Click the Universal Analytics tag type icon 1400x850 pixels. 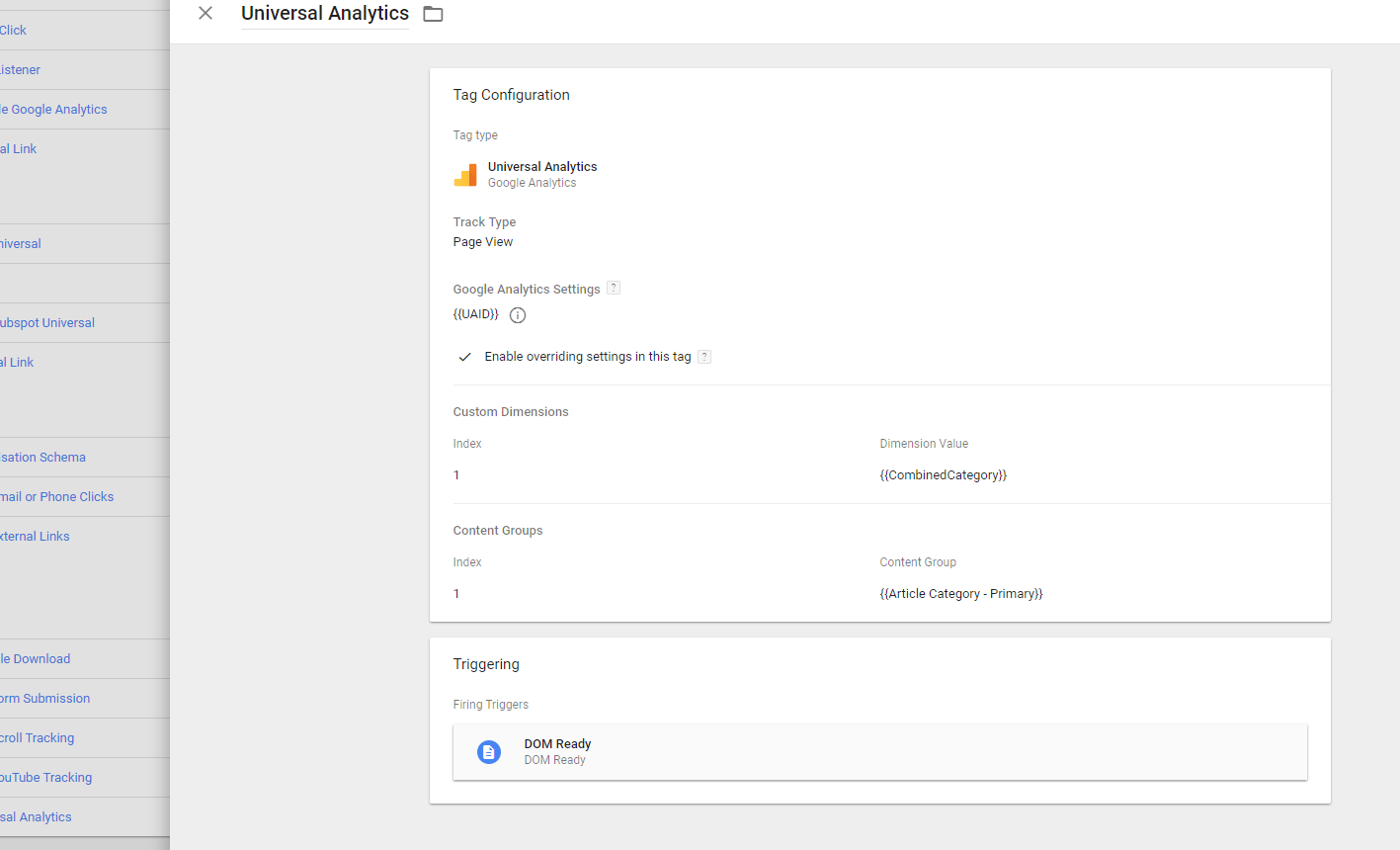(465, 175)
